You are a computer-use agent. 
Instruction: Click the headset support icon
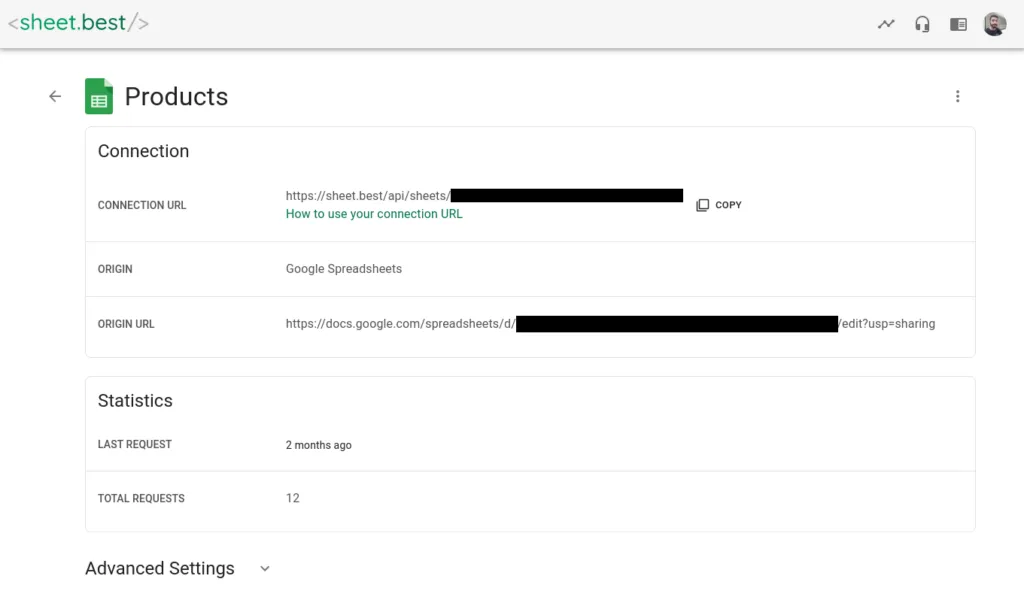tap(922, 24)
